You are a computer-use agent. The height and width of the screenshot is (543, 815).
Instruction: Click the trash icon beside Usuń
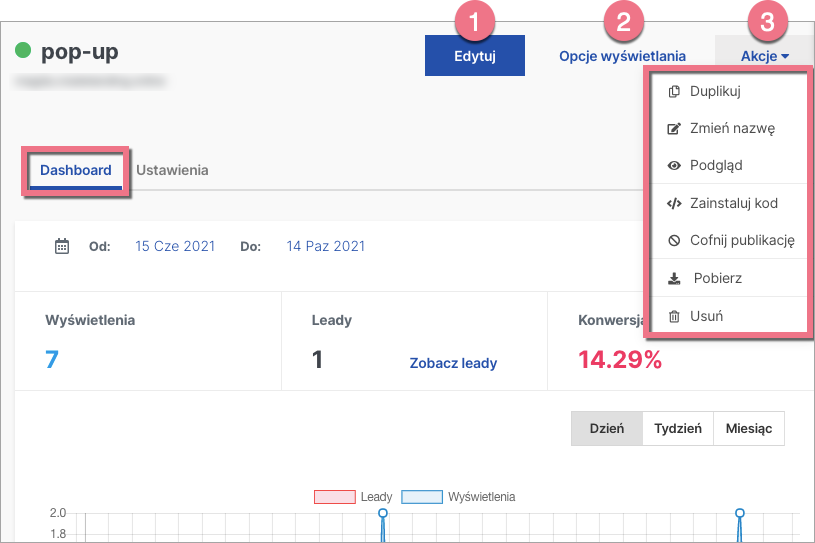[674, 316]
